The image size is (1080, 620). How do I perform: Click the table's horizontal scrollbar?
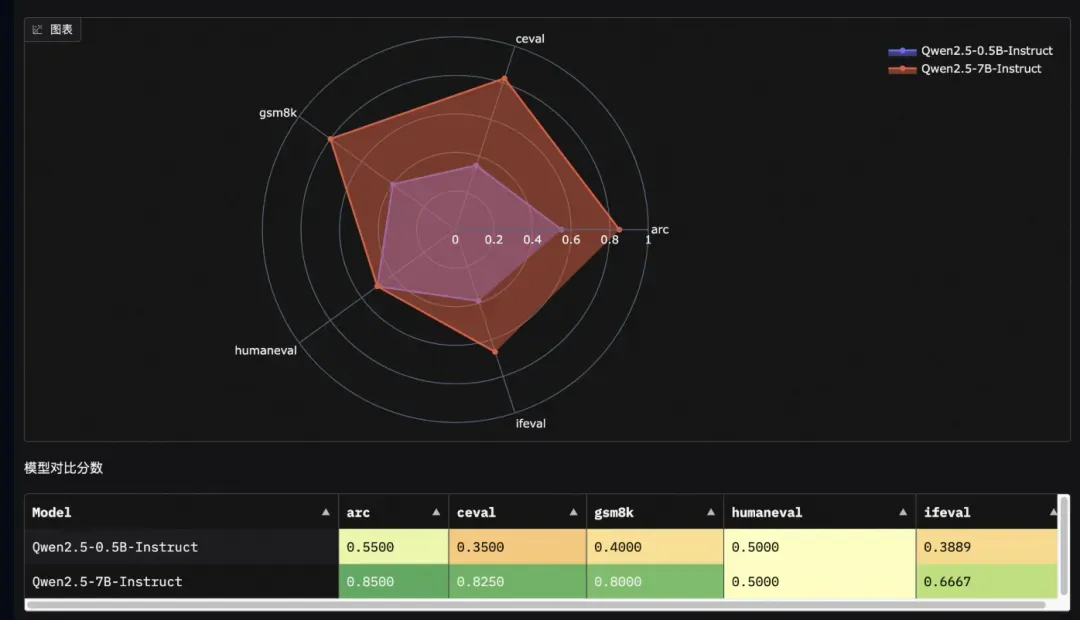[535, 605]
